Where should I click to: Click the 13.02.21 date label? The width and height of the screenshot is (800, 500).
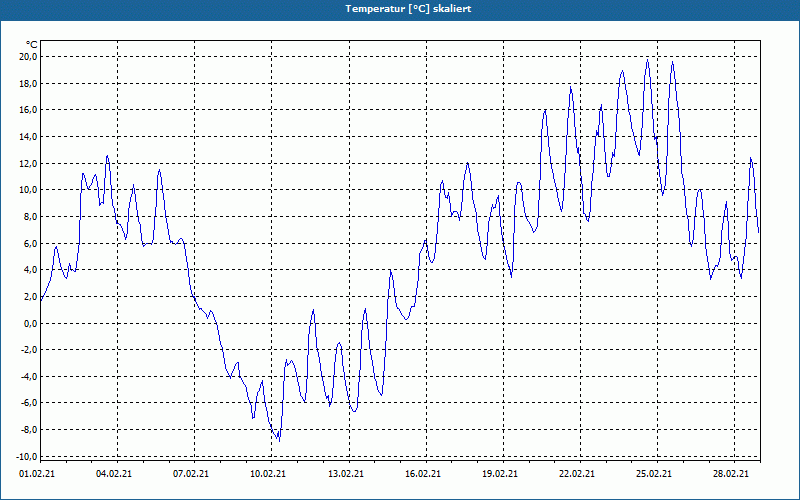coord(346,473)
